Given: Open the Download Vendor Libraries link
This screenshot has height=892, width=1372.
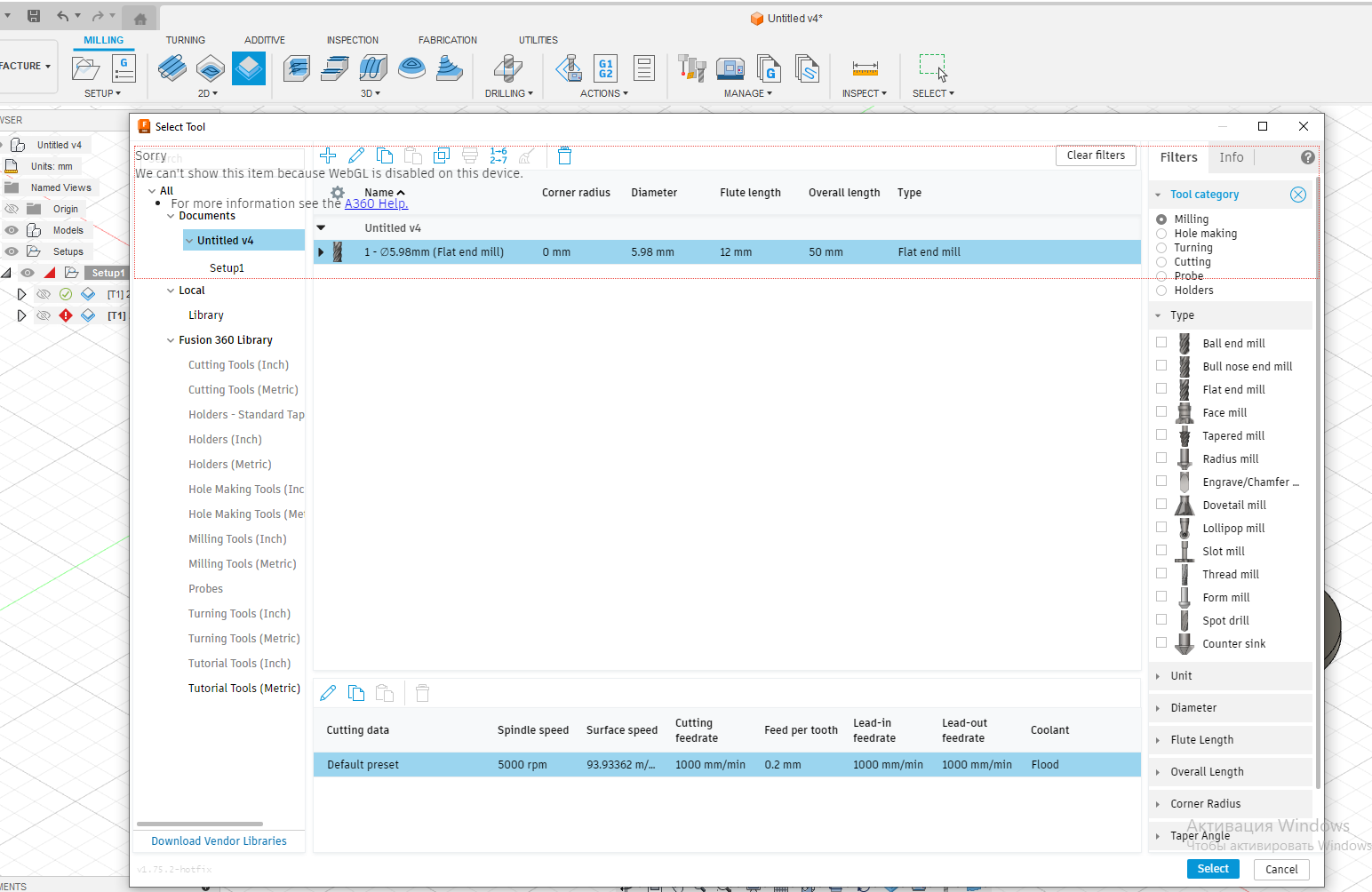Looking at the screenshot, I should tap(219, 841).
